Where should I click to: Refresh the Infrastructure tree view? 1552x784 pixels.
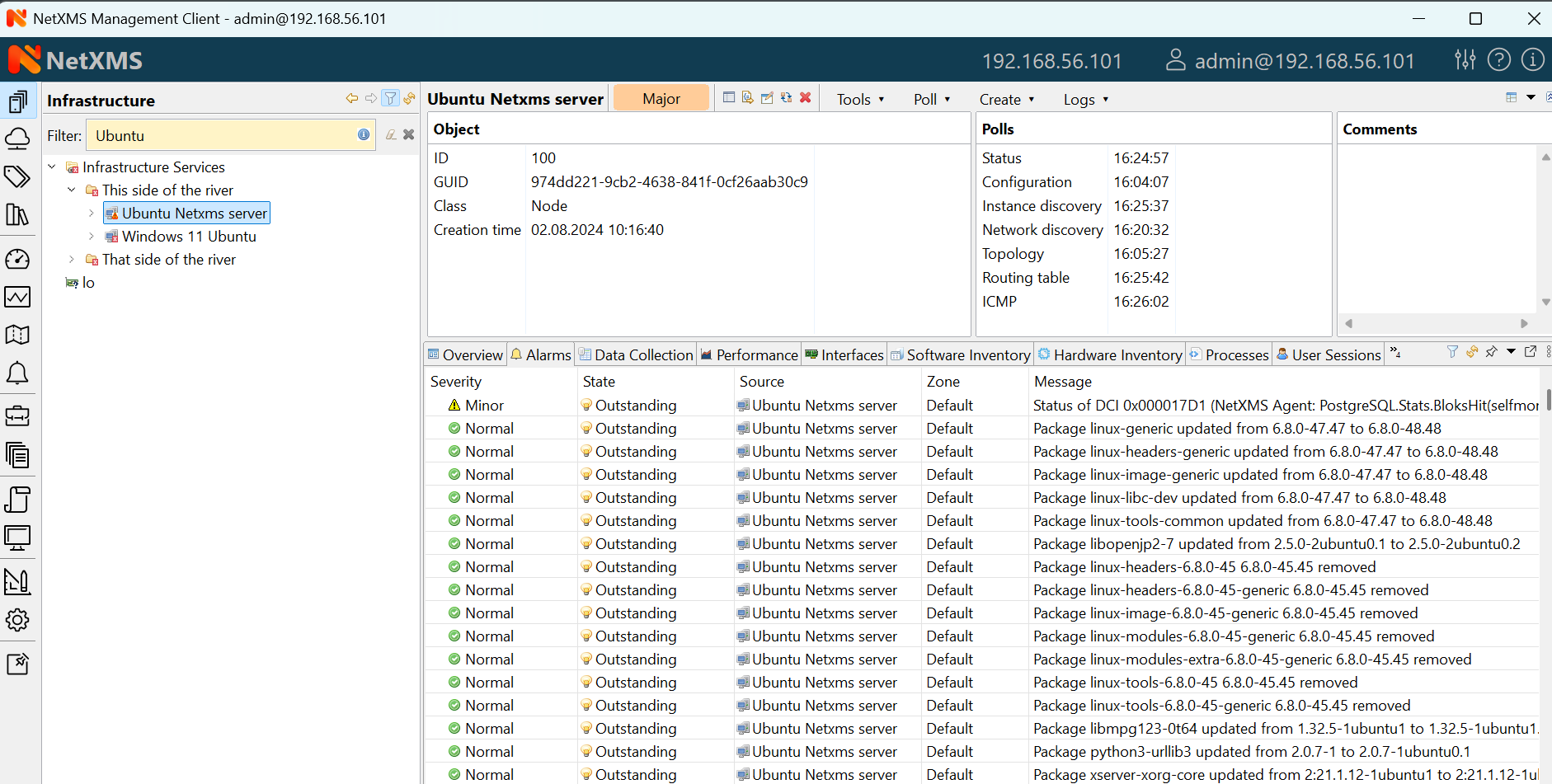[x=410, y=99]
